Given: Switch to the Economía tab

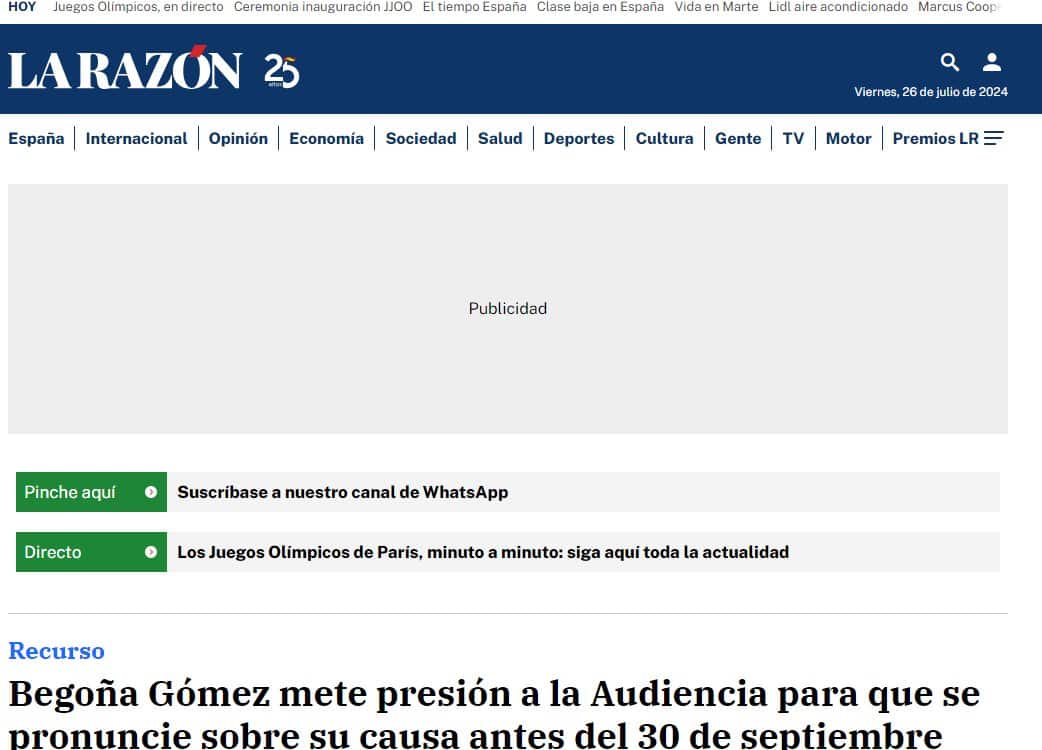Looking at the screenshot, I should pos(326,138).
